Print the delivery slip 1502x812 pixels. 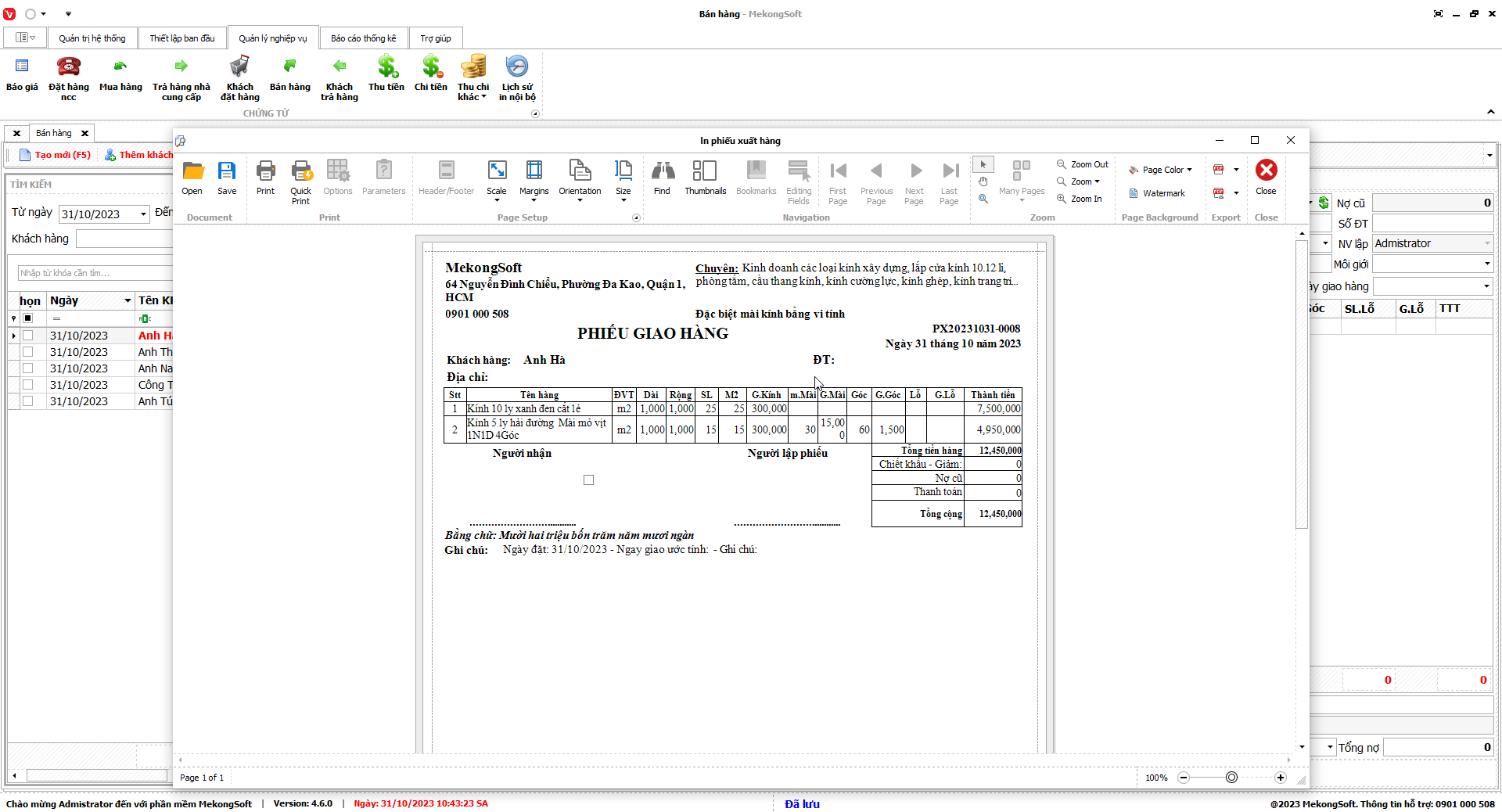(x=265, y=178)
